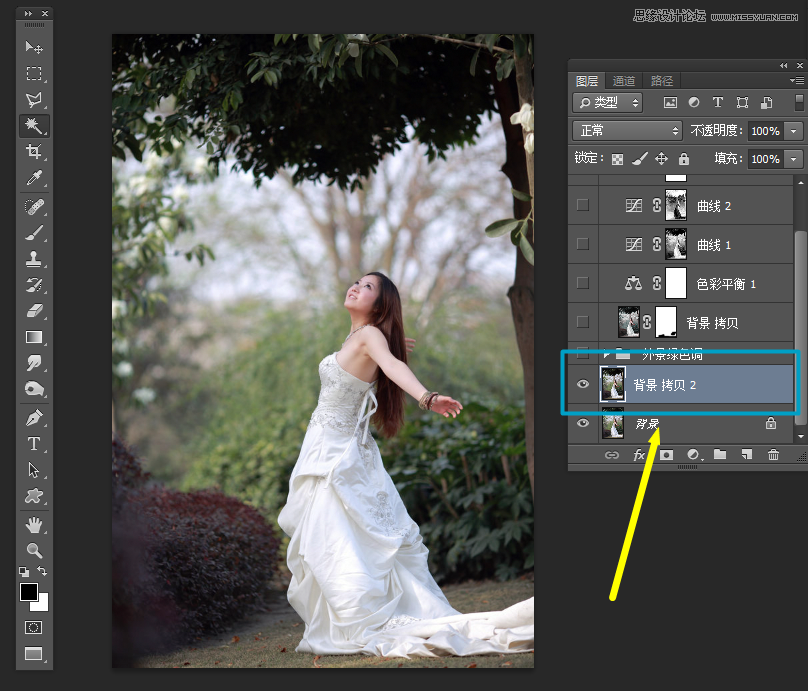Click the delete layer trash icon

tap(773, 454)
